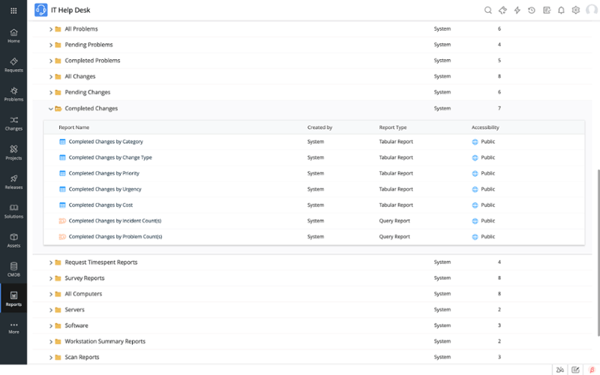Click the More ellipsis in sidebar
This screenshot has width=600, height=375.
pos(14,328)
